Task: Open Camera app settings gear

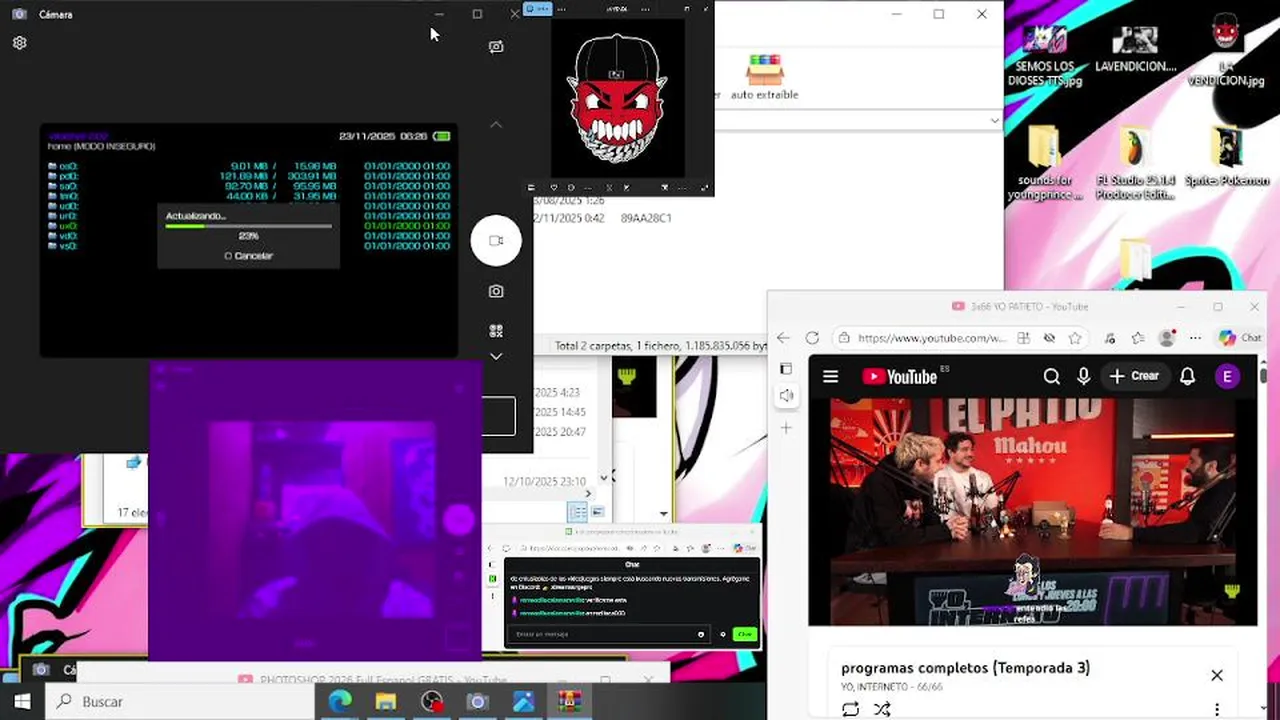Action: [x=19, y=43]
